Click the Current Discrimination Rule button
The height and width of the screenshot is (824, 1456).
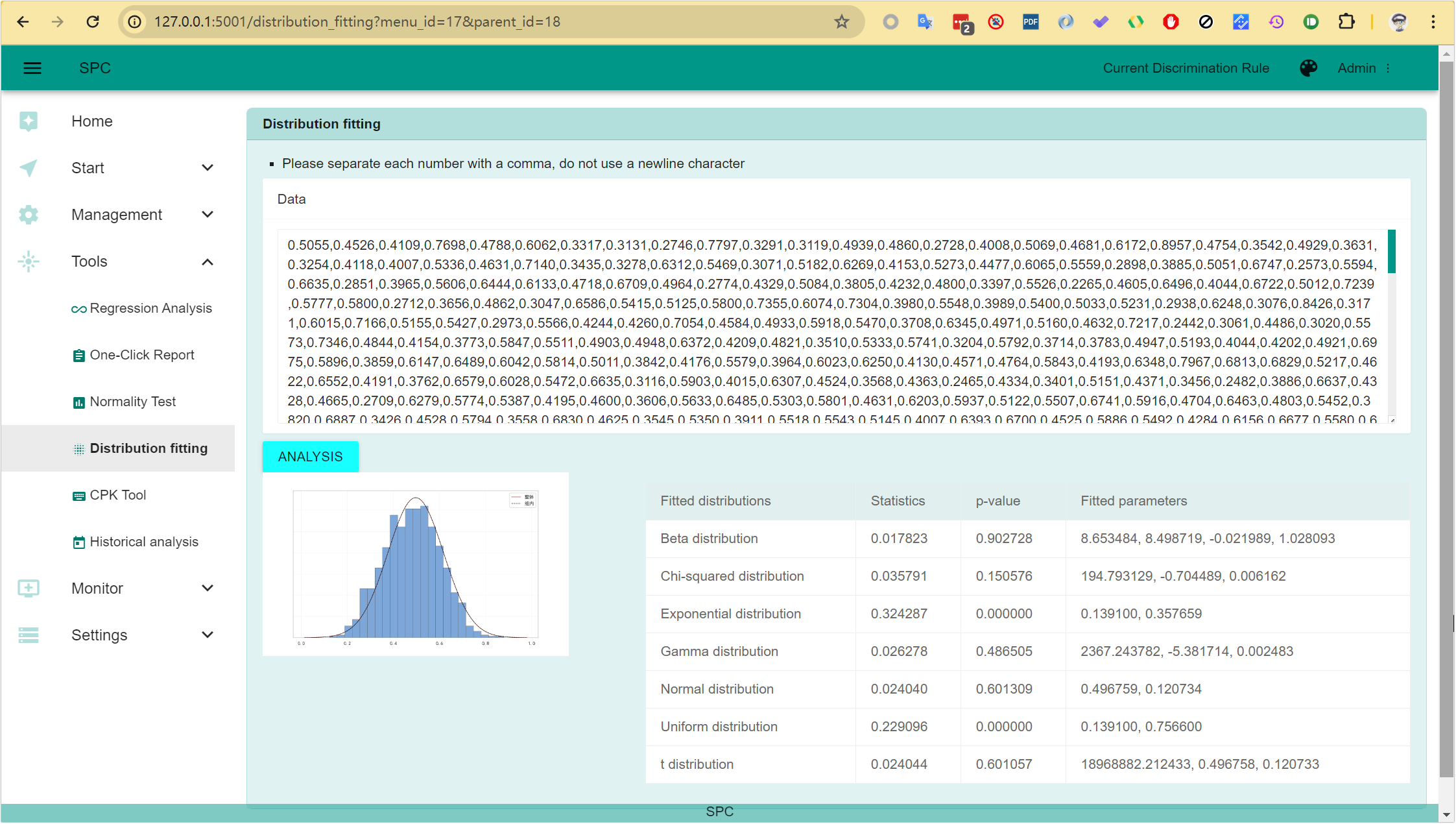pos(1186,68)
